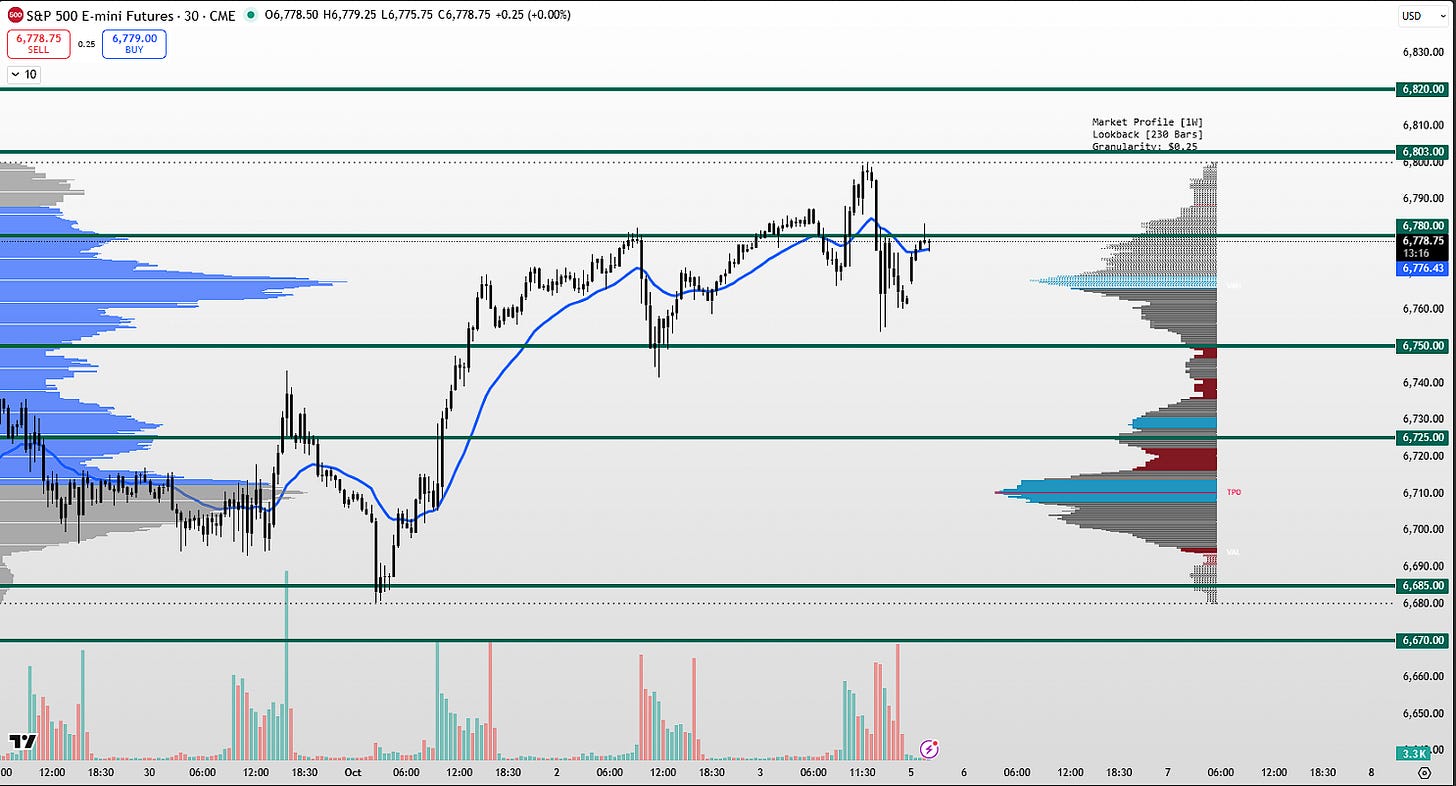The width and height of the screenshot is (1456, 786).
Task: Click the '7' date label on time axis
Action: click(1167, 772)
